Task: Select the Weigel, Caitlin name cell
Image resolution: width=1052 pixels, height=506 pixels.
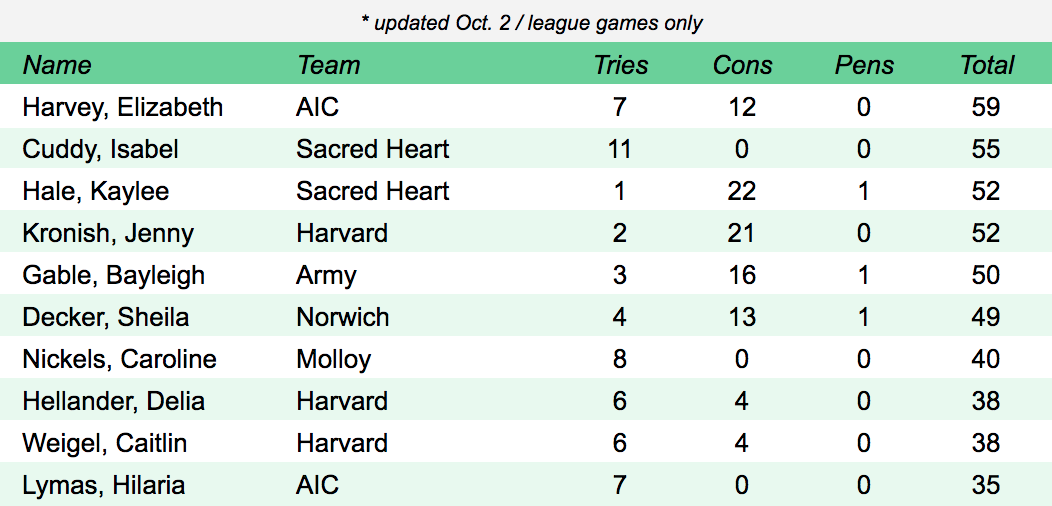Action: 104,443
